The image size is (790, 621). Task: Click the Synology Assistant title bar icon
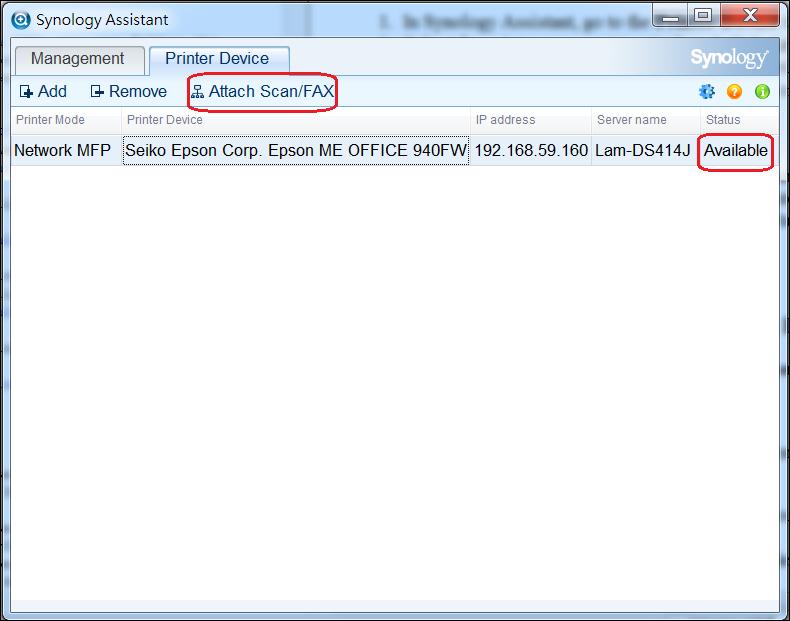(x=21, y=20)
